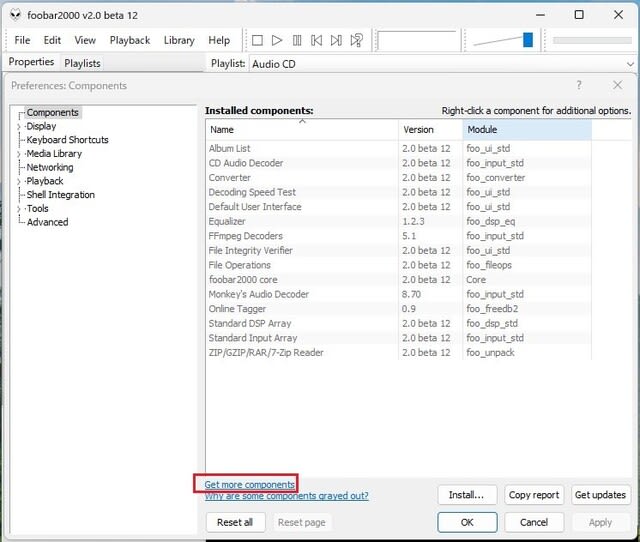640x542 pixels.
Task: Select the File Integrity Verifier row
Action: [x=399, y=251]
